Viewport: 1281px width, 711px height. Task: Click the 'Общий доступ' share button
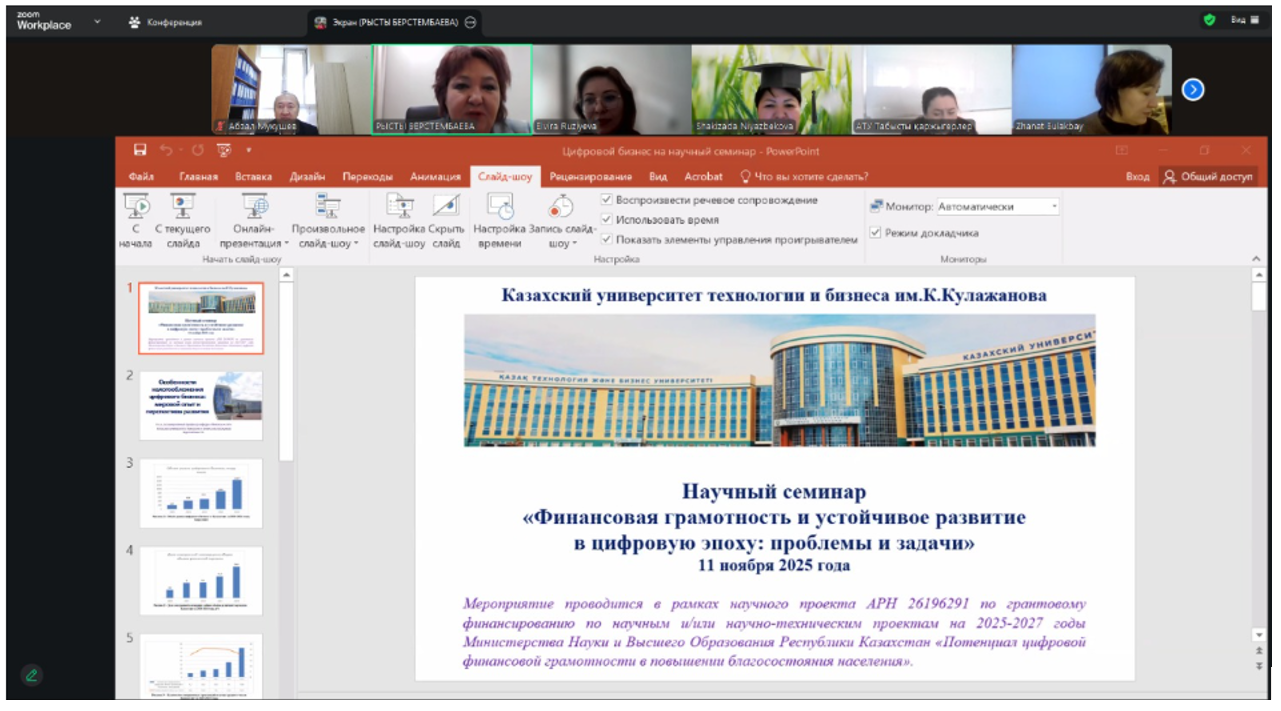click(x=1211, y=175)
